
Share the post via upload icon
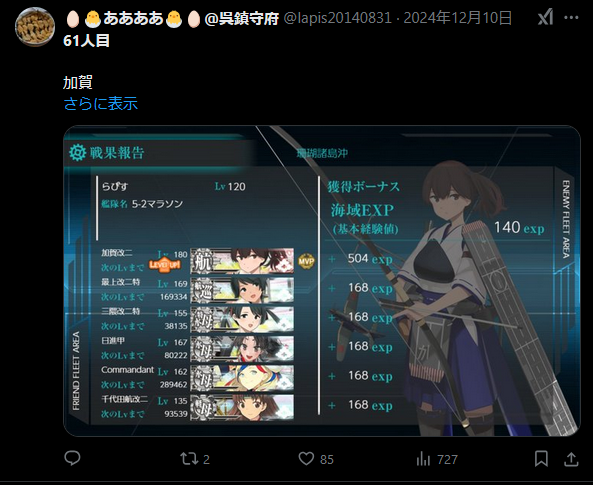(x=571, y=459)
